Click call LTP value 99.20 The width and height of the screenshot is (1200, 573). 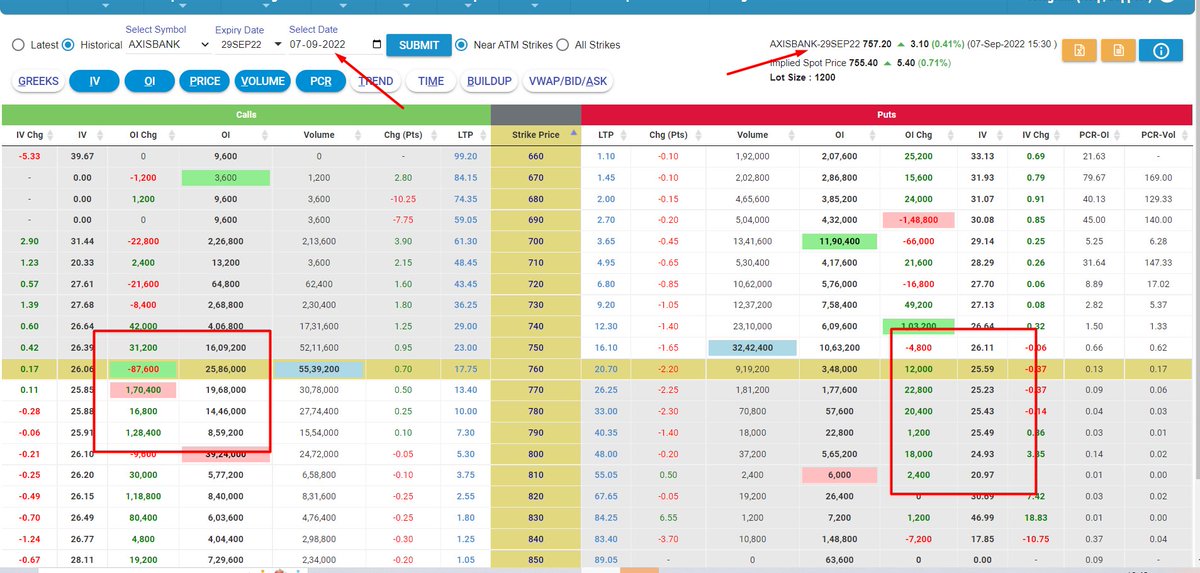(x=465, y=156)
